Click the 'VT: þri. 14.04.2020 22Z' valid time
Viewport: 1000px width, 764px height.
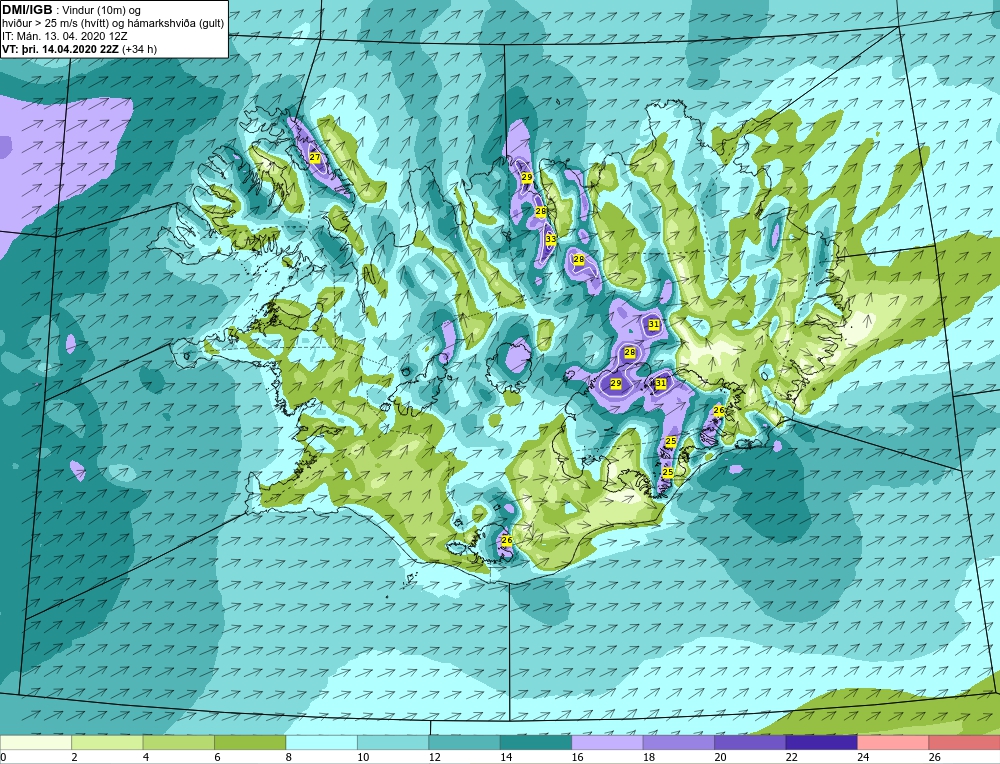click(x=60, y=49)
